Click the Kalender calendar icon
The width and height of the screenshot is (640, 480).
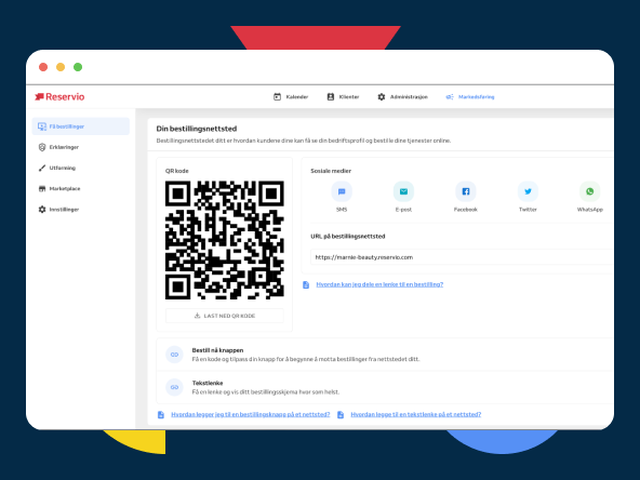tap(277, 97)
